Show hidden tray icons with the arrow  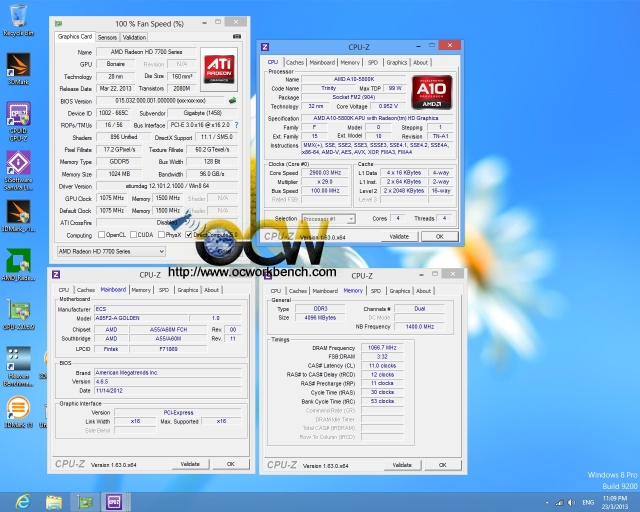click(x=547, y=503)
